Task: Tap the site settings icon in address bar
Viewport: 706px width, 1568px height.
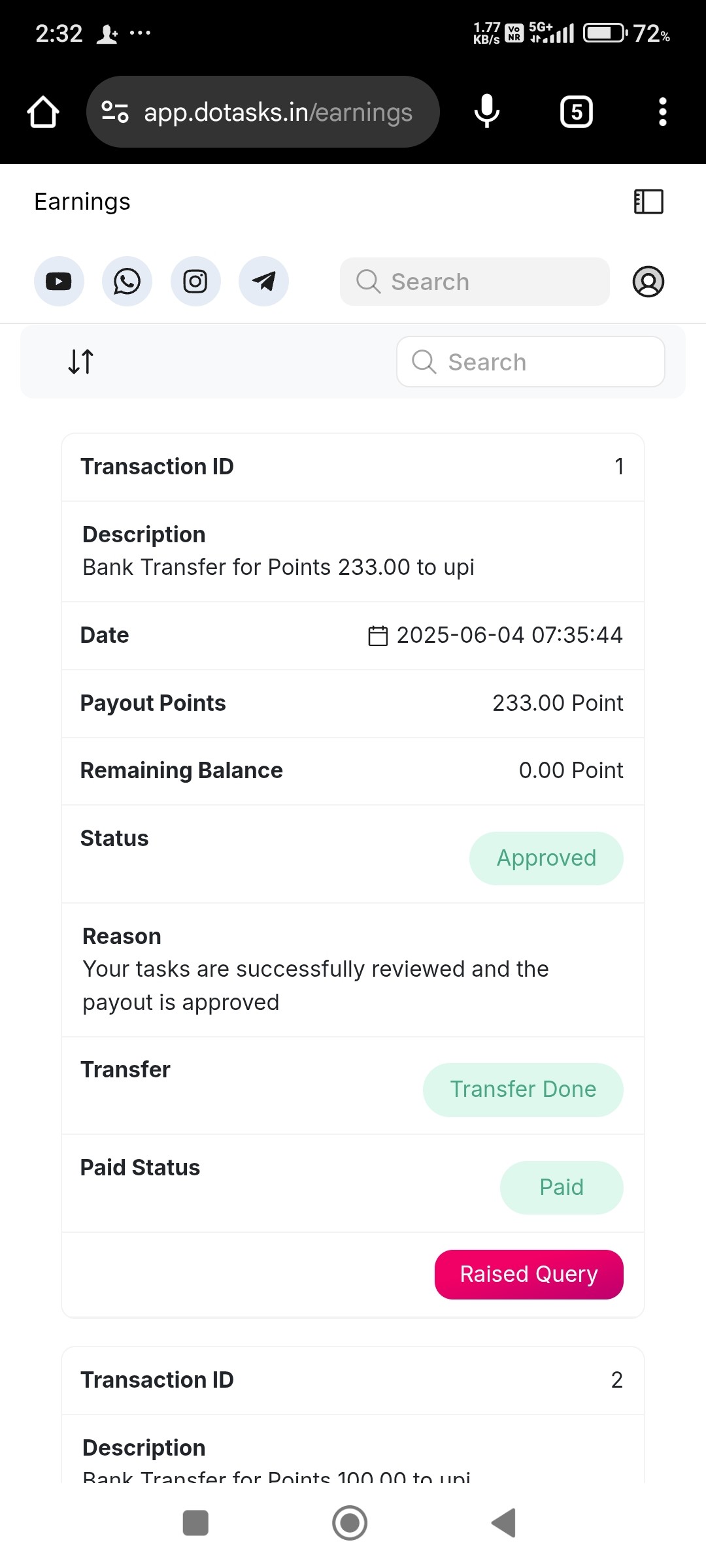Action: click(115, 112)
